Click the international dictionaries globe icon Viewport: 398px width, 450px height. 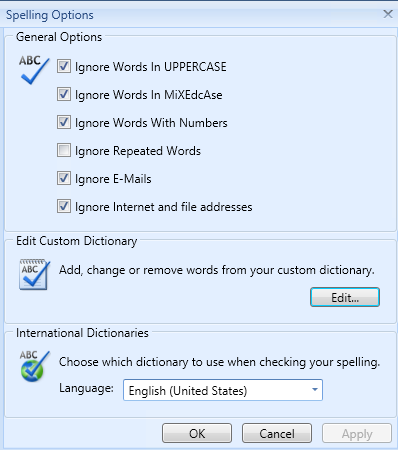point(34,366)
